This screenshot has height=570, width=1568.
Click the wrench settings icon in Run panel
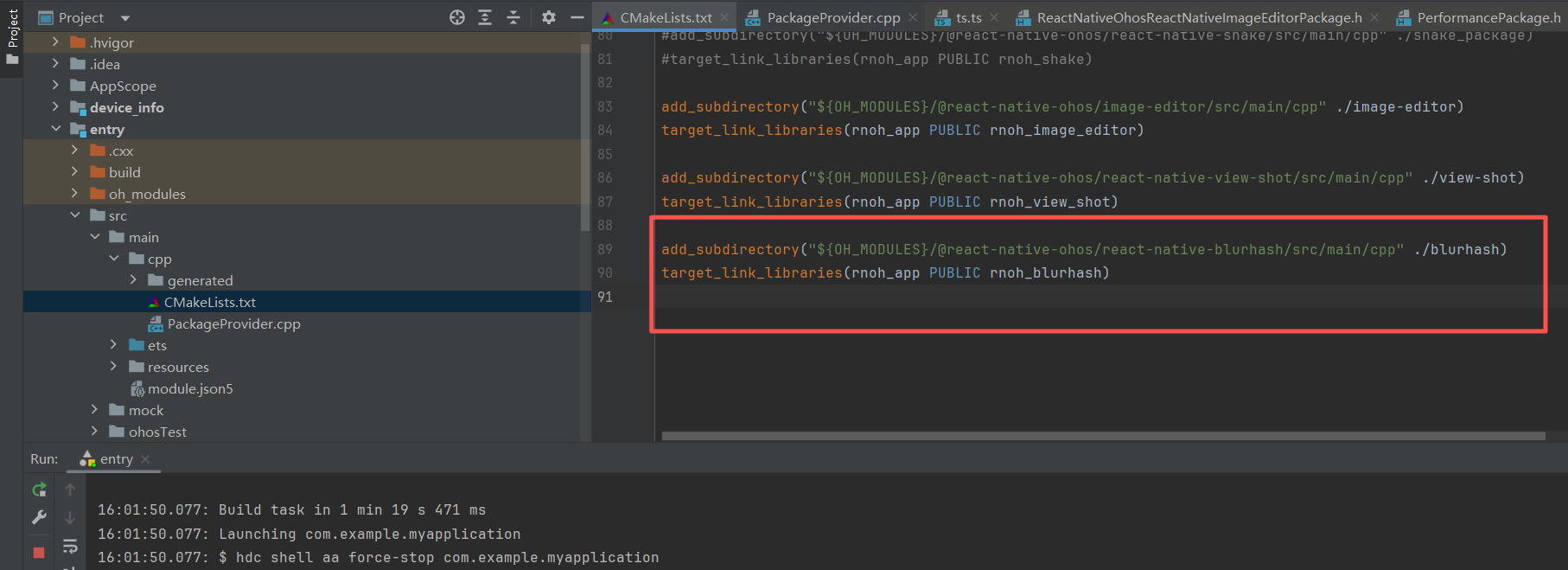[x=39, y=517]
